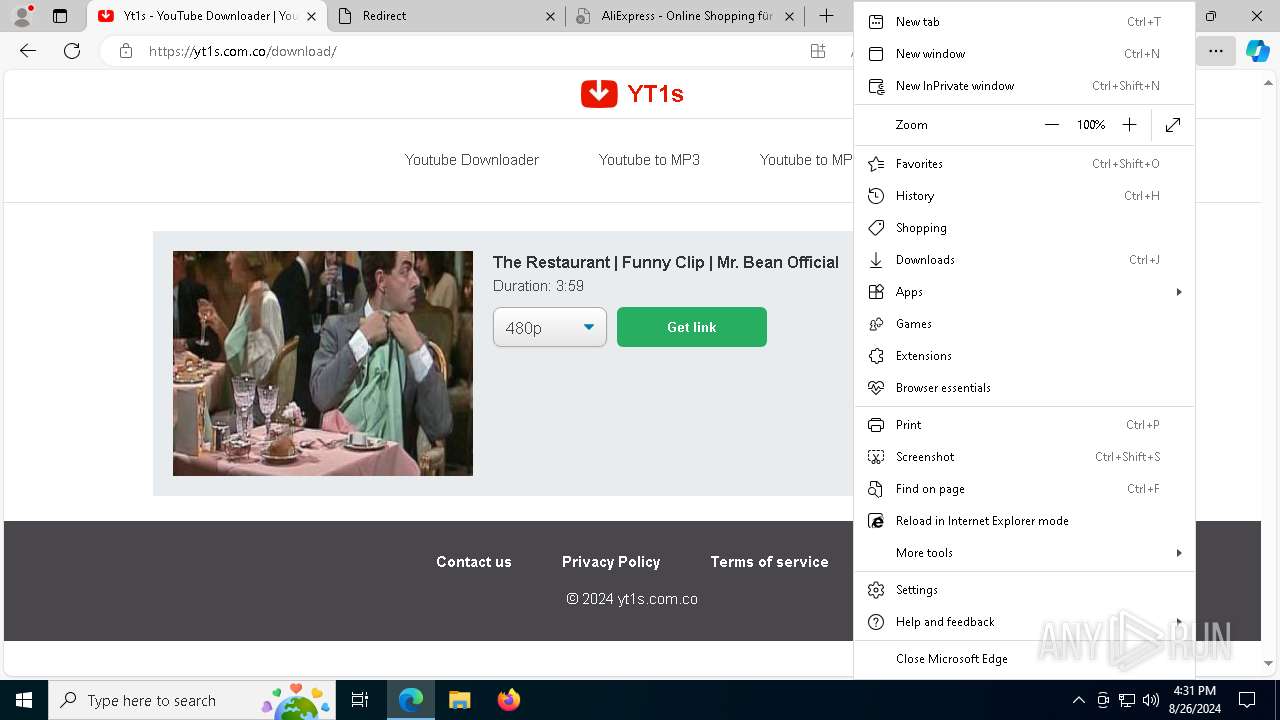Click the Mr. Bean video thumbnail
The height and width of the screenshot is (720, 1280).
(x=323, y=363)
